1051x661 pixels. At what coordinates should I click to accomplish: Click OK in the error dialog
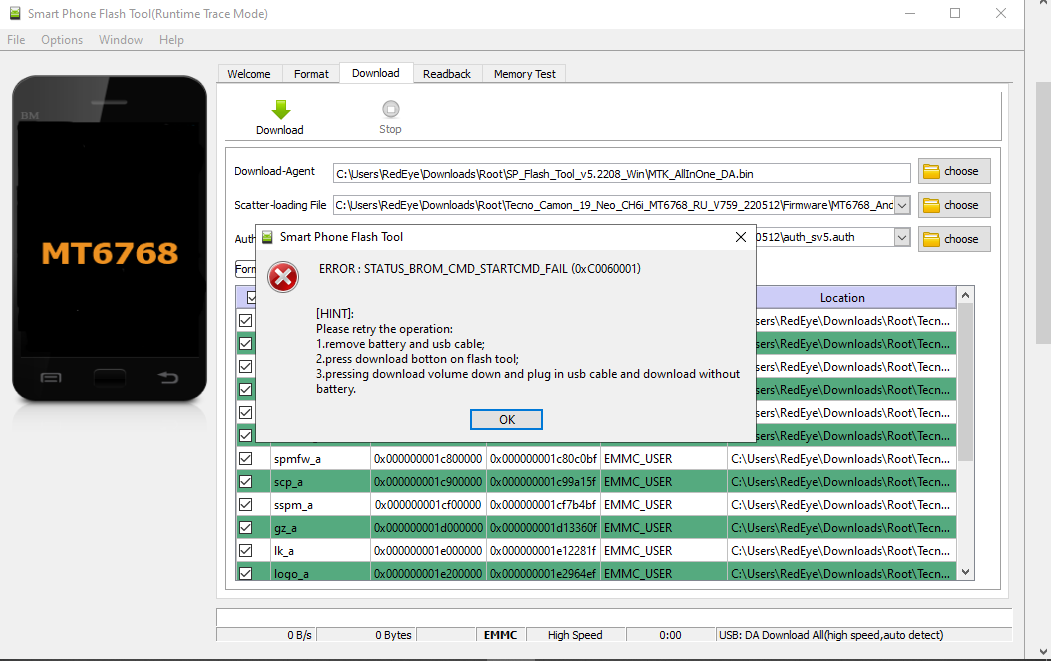506,420
